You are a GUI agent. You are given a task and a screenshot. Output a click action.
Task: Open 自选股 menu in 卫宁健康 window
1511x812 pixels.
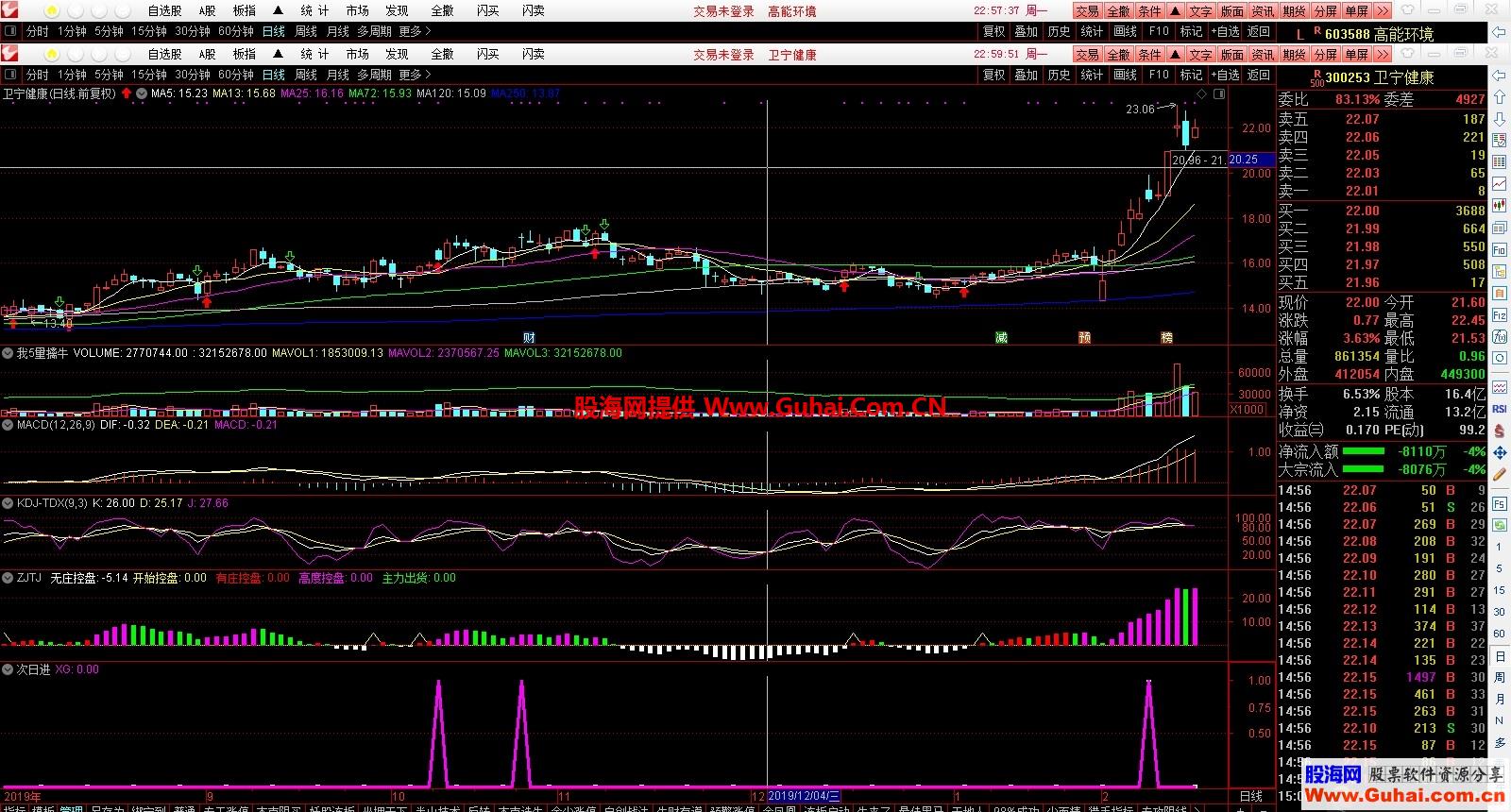point(164,54)
